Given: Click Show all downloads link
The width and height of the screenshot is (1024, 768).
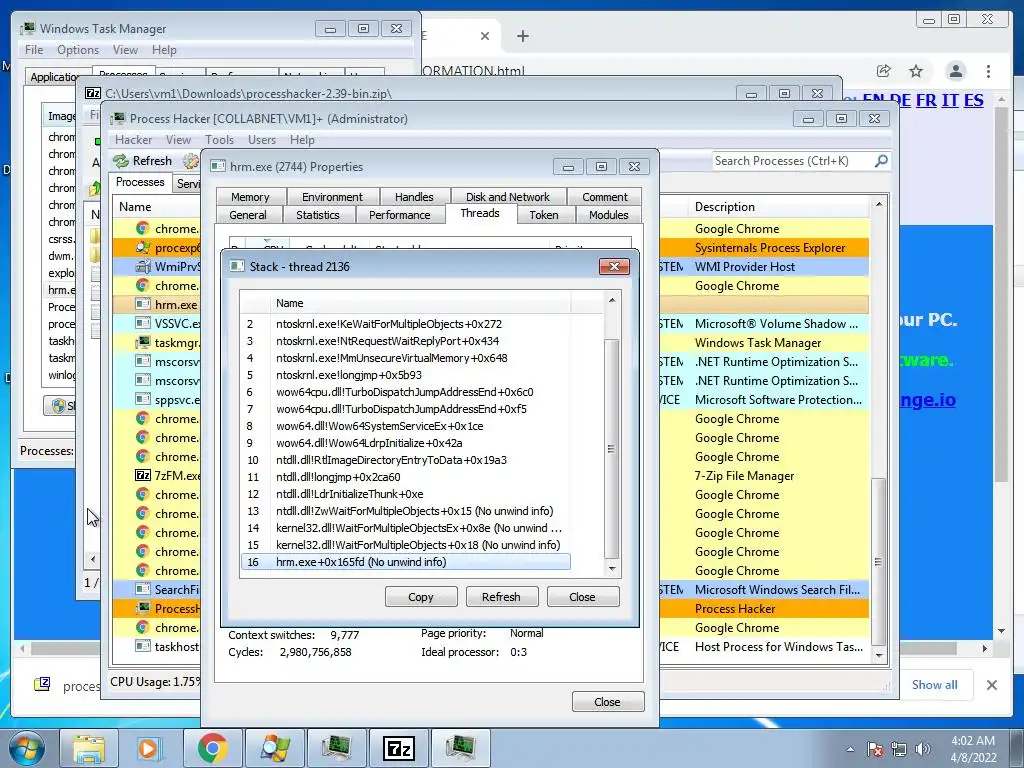Looking at the screenshot, I should [935, 684].
